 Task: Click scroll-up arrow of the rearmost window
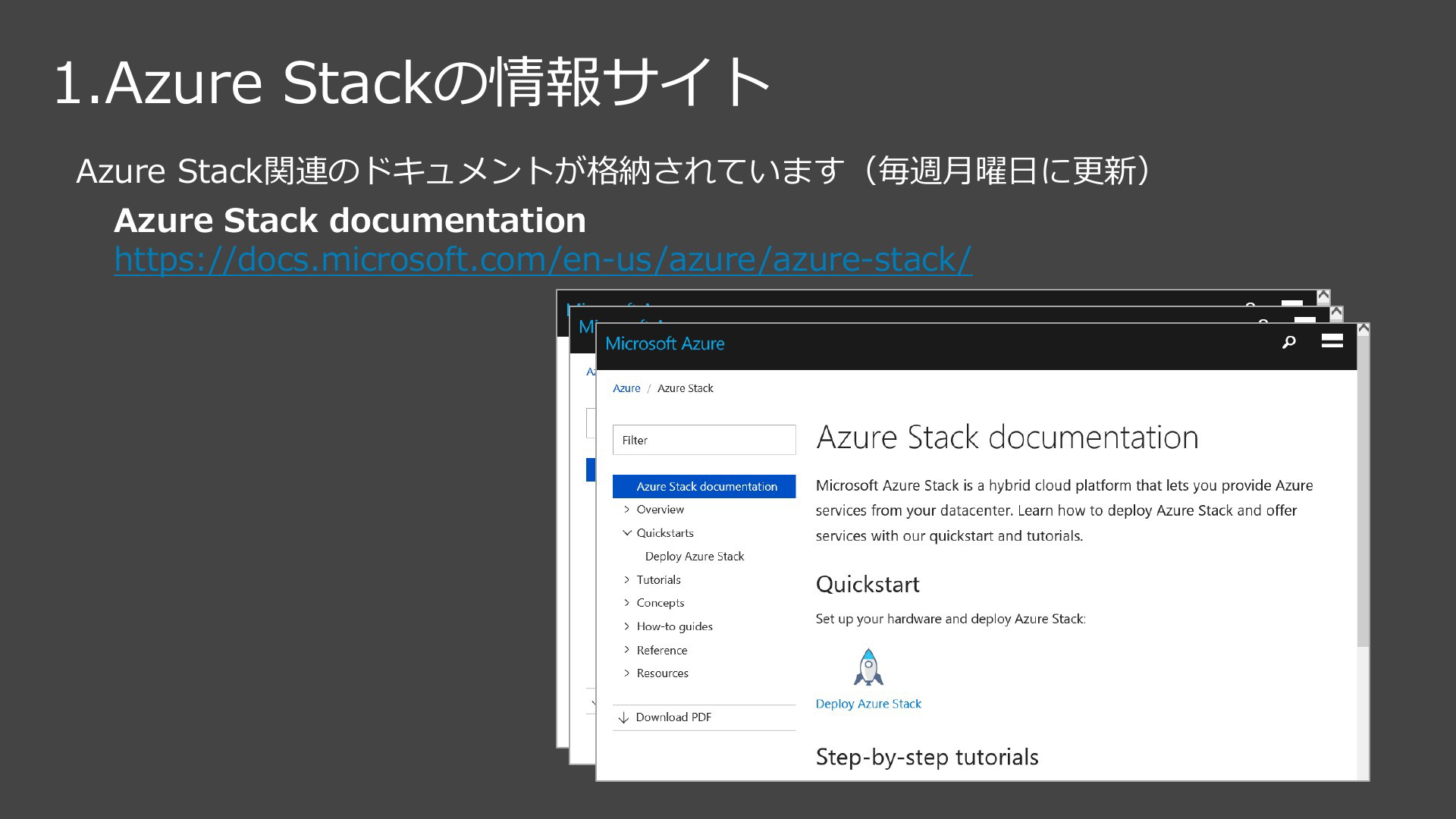tap(1323, 296)
